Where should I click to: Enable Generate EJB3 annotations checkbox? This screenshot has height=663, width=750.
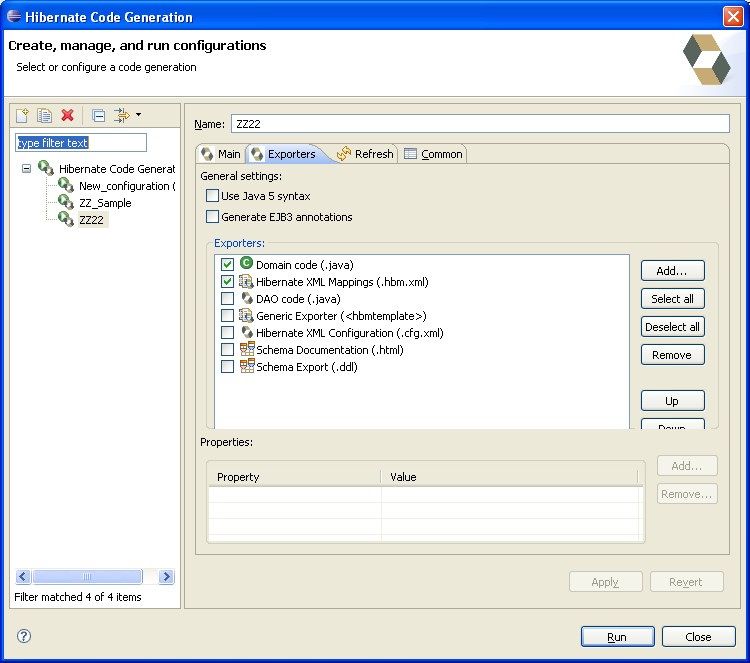tap(212, 217)
